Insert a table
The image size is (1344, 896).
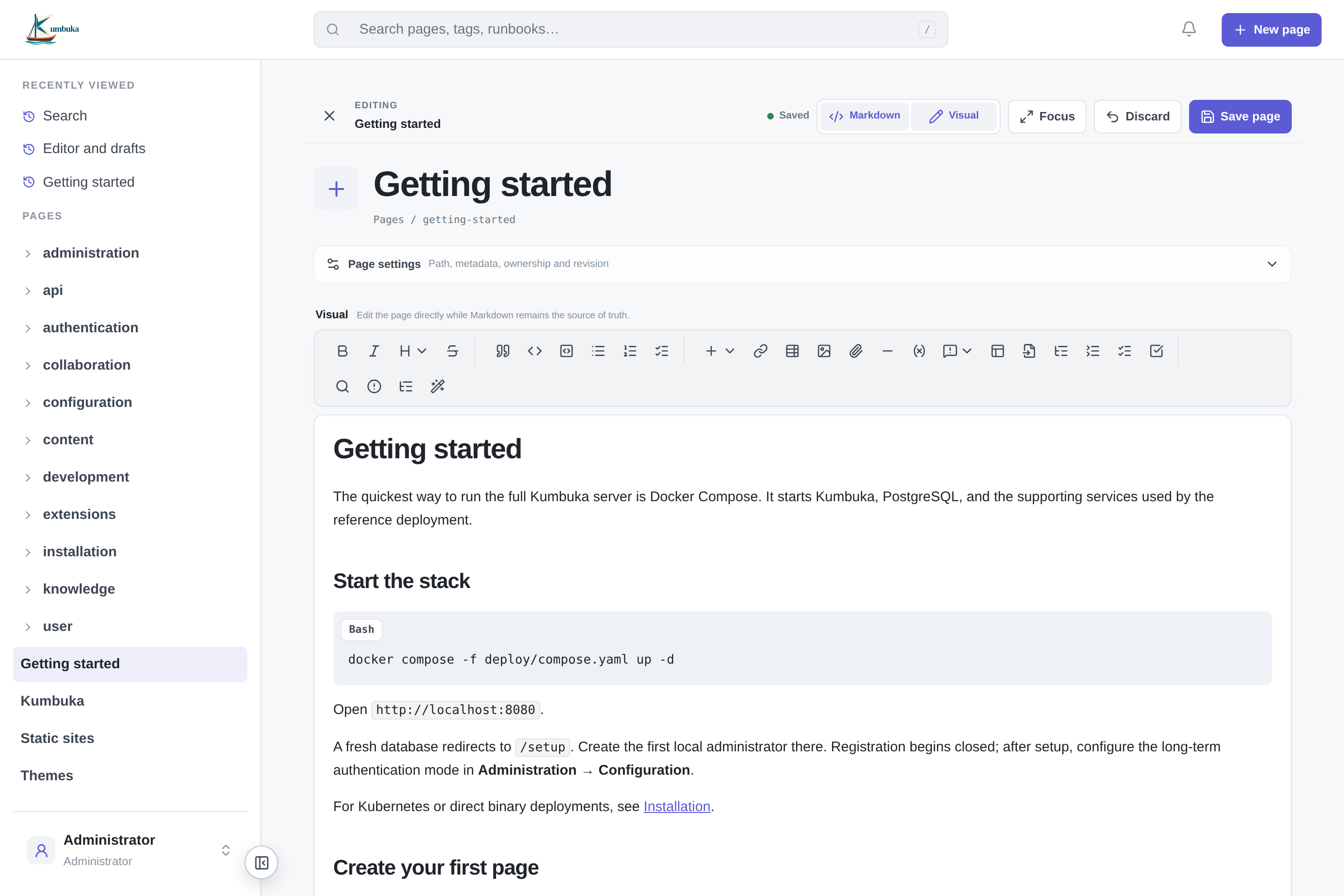coord(792,351)
